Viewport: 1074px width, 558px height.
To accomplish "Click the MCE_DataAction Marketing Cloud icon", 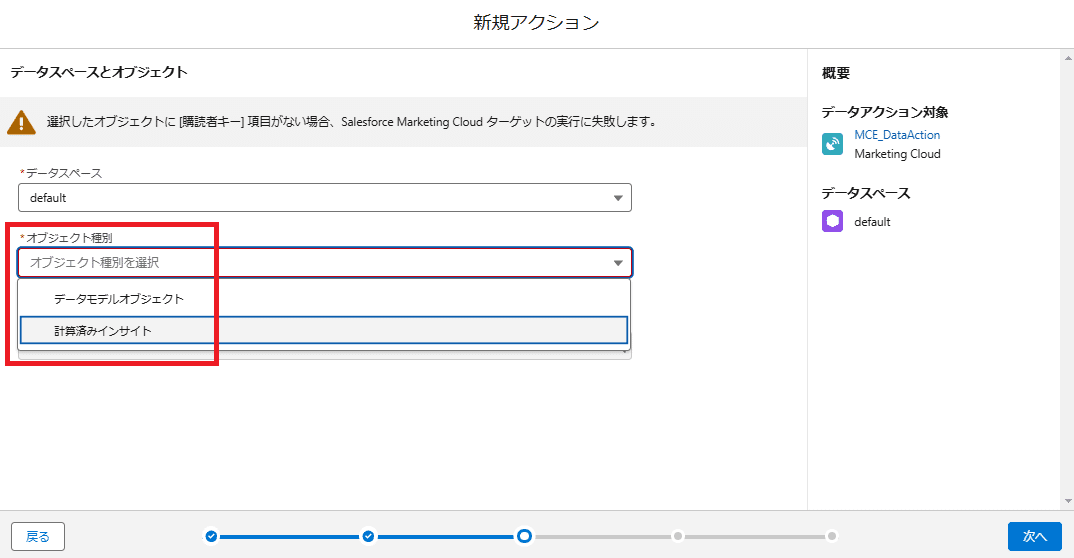I will point(832,144).
